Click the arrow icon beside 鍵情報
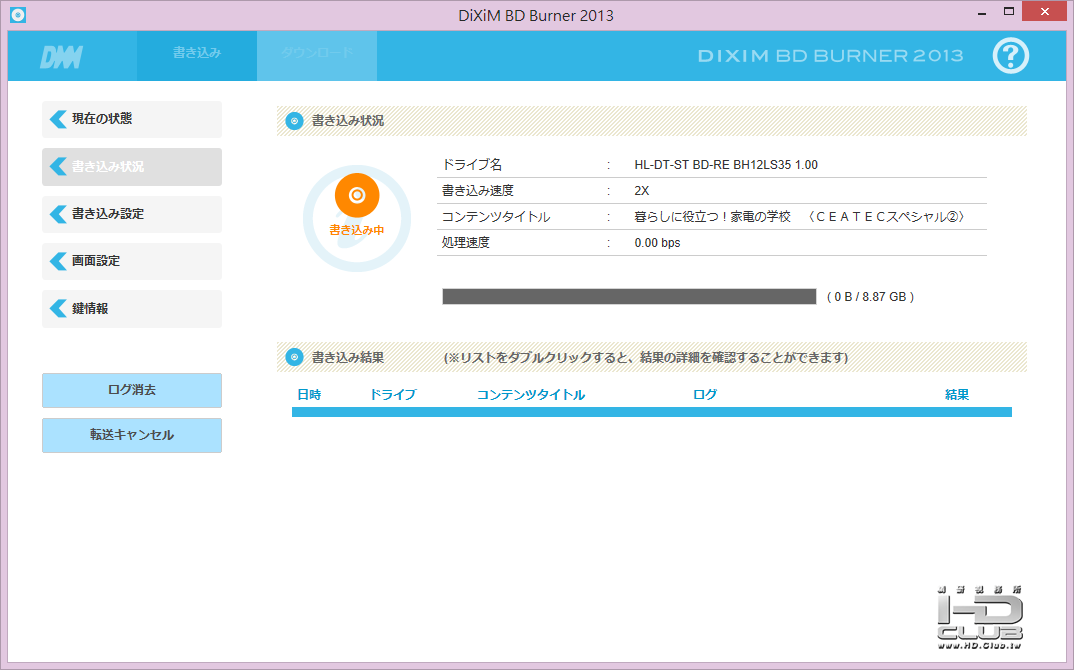This screenshot has height=670, width=1074. (x=58, y=308)
